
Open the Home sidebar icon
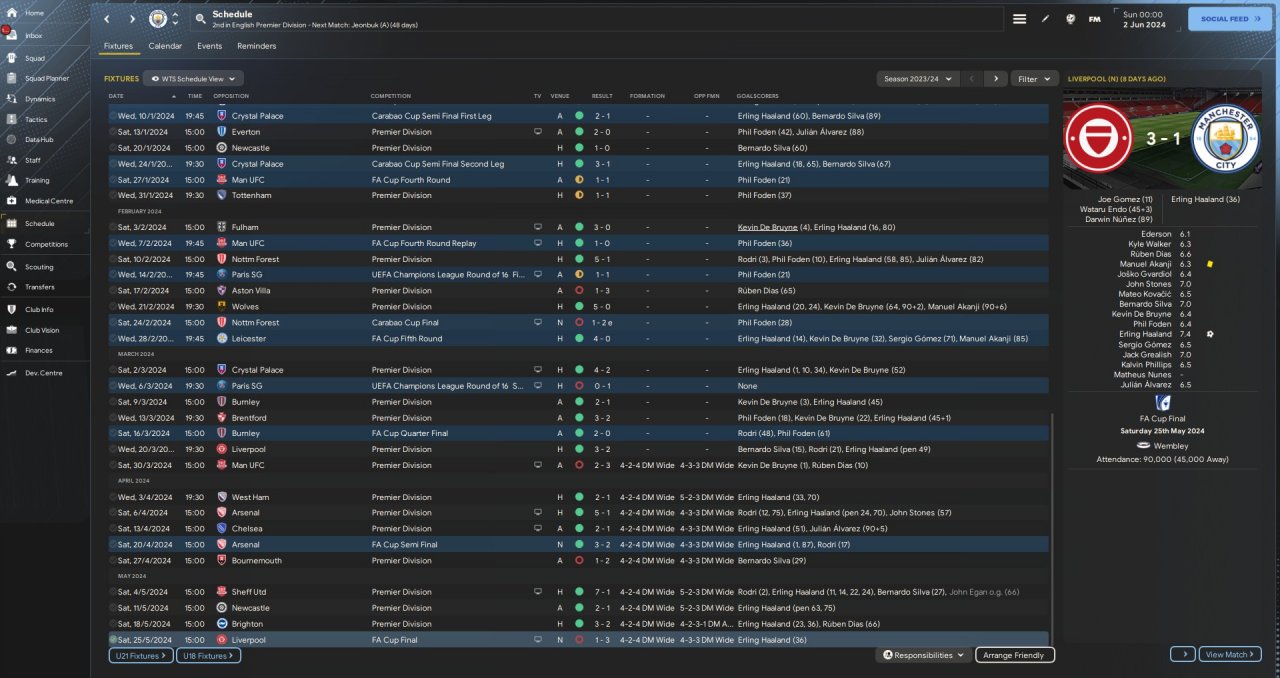[11, 13]
